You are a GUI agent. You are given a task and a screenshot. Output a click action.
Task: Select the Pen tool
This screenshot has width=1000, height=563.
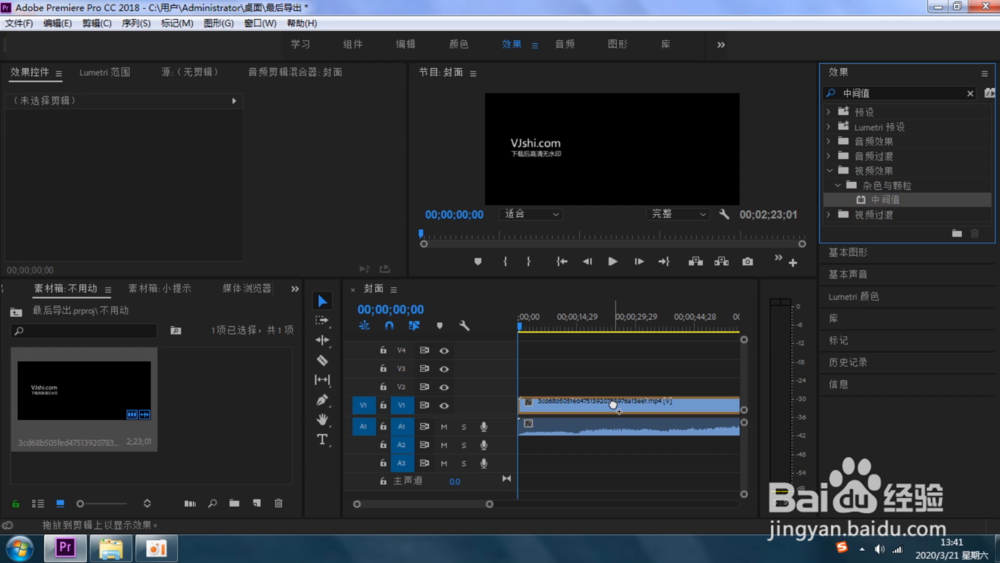(322, 400)
